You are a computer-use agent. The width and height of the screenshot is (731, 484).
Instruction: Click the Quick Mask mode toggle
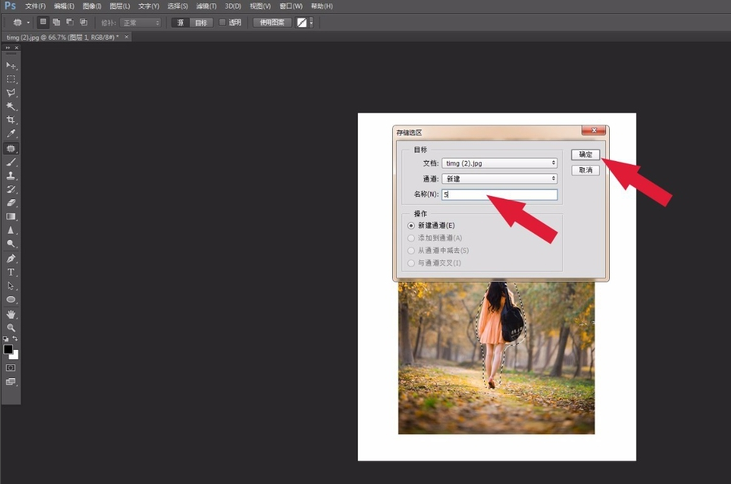click(x=11, y=368)
